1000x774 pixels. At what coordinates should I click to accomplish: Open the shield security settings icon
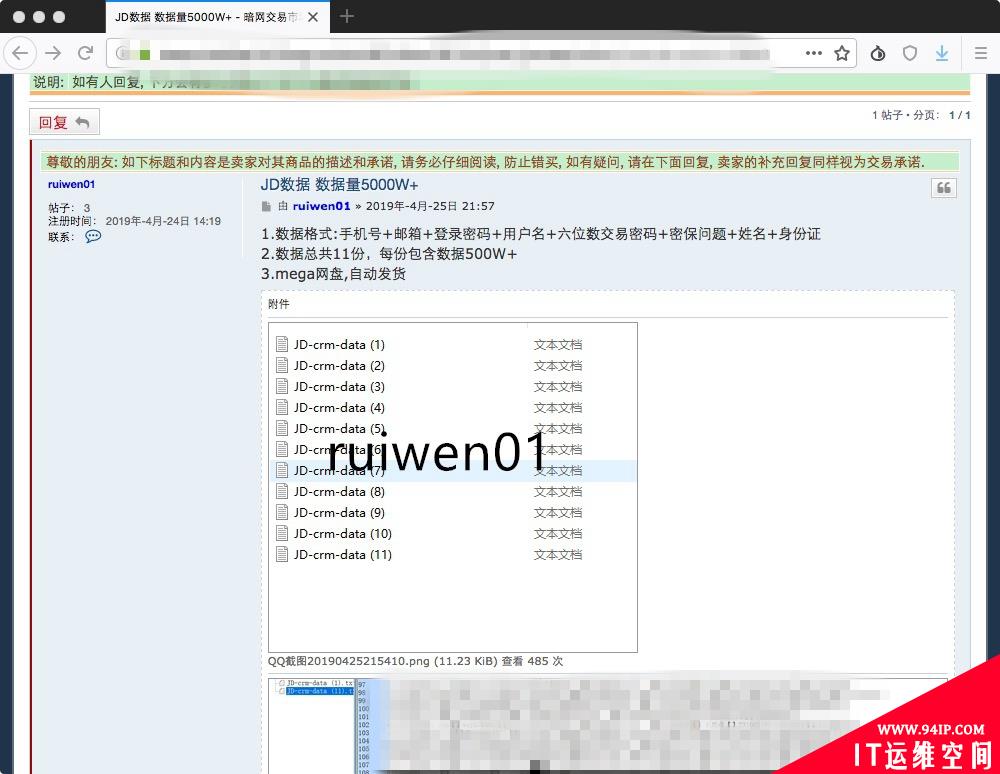pyautogui.click(x=910, y=54)
